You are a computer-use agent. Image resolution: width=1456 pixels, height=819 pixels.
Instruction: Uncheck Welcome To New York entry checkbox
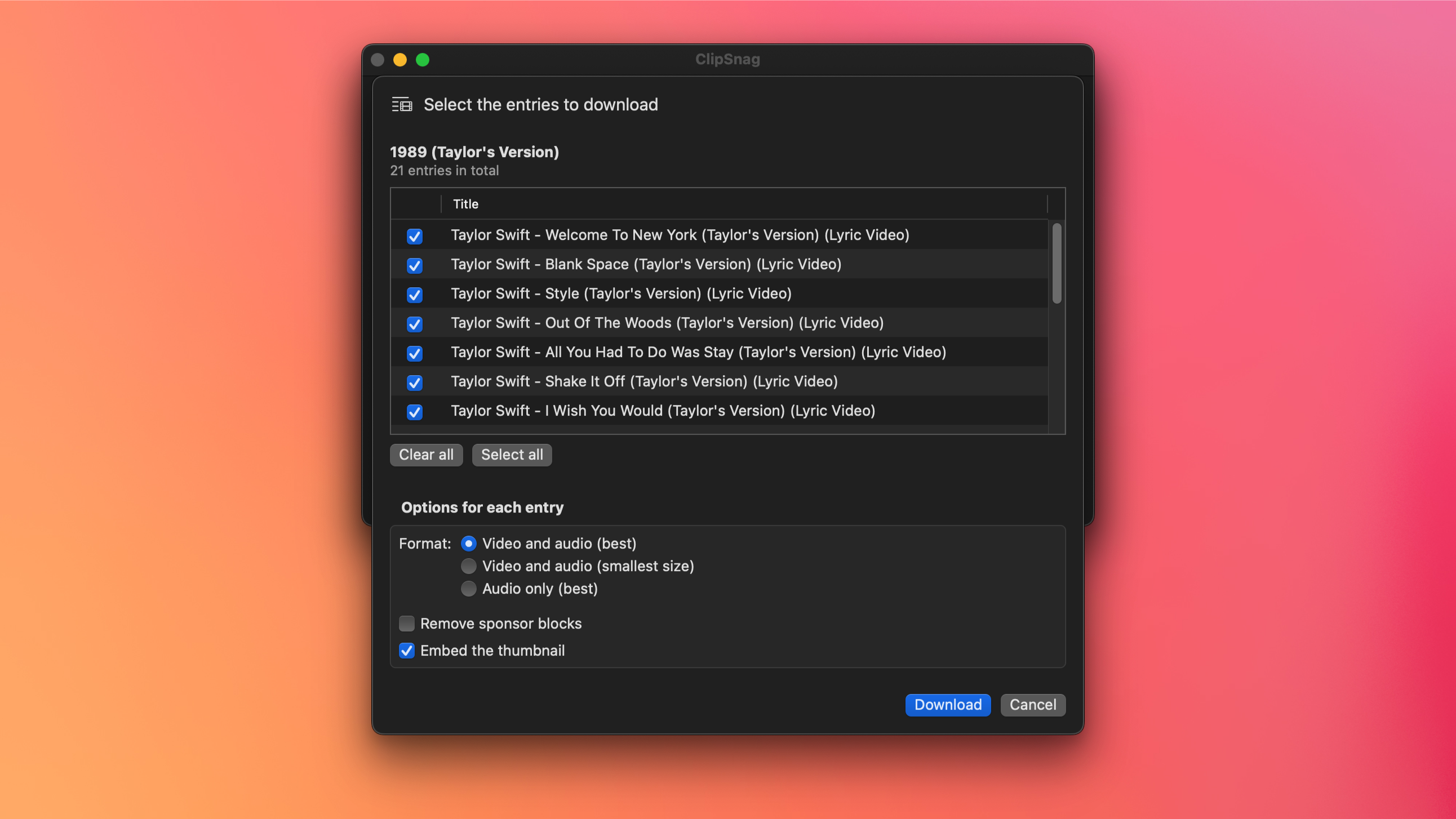[414, 235]
